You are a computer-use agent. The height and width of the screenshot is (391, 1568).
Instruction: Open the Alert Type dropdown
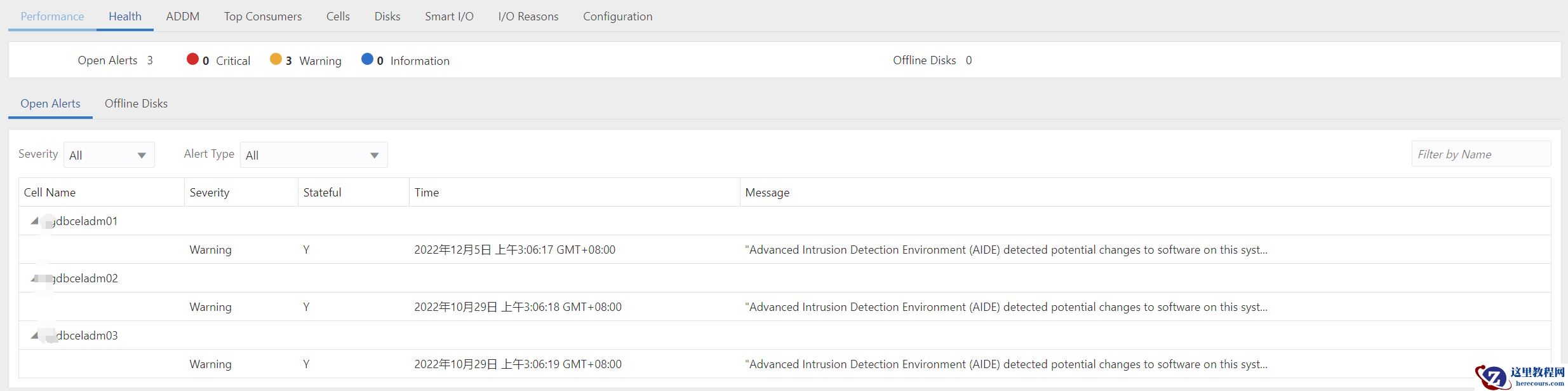[x=313, y=155]
